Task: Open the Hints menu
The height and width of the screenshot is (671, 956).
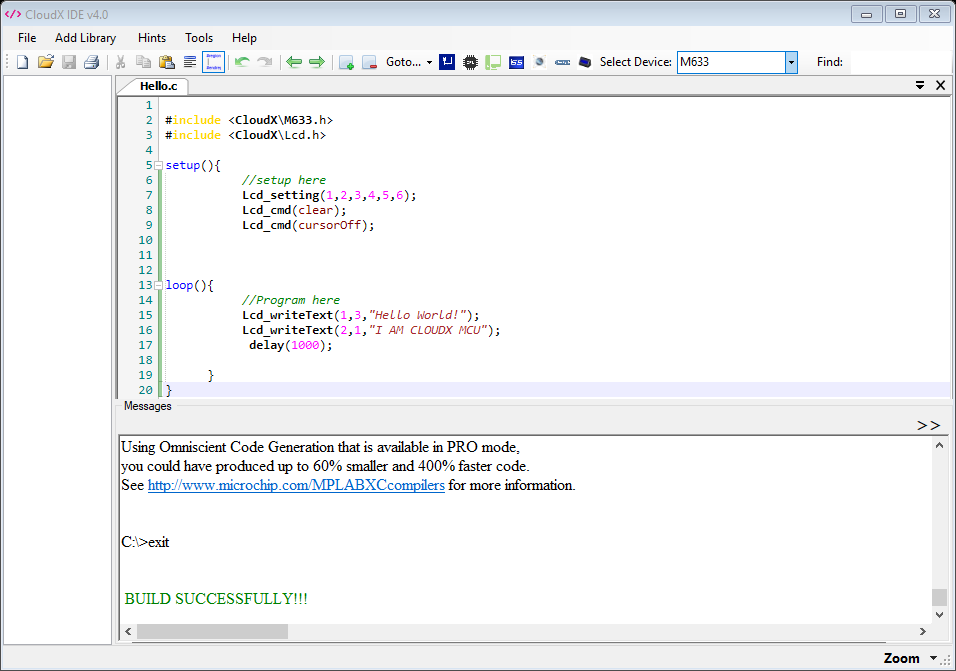Action: tap(152, 38)
